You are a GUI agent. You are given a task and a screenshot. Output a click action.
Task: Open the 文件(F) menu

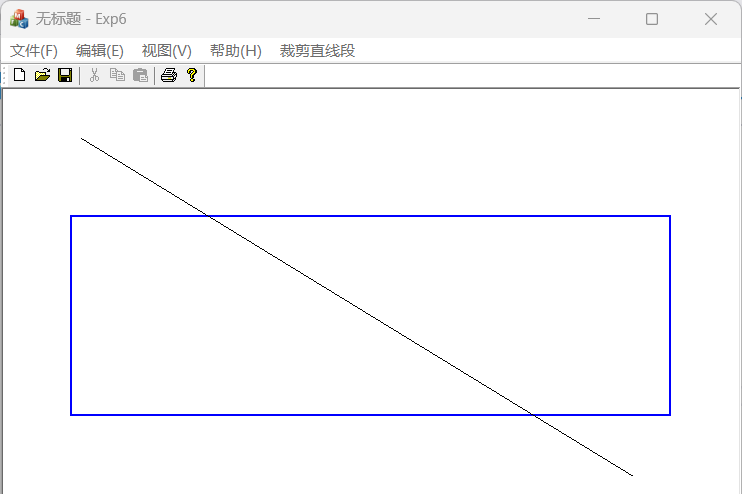pyautogui.click(x=34, y=51)
